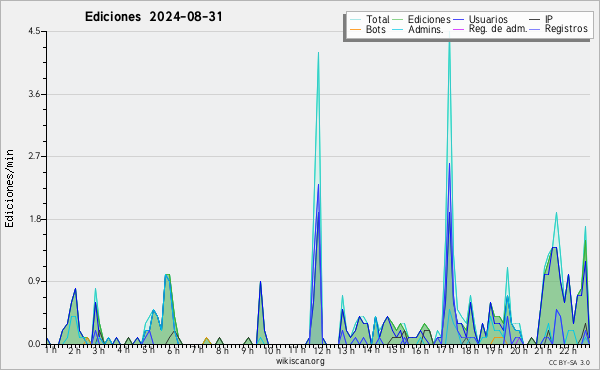
Task: Click the Usuarios legend label
Action: click(x=488, y=19)
